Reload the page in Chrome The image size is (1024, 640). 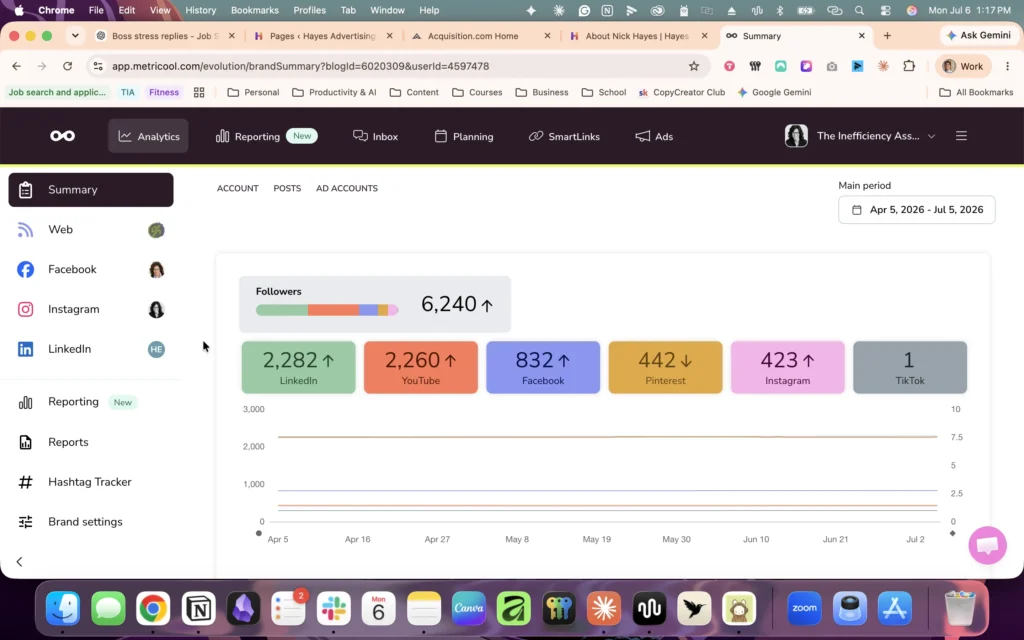tap(67, 66)
